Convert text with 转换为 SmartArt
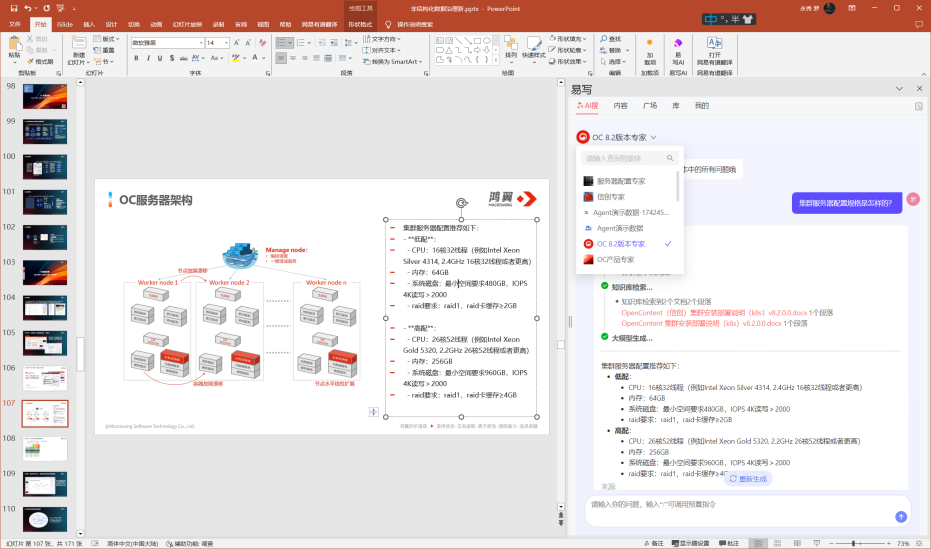This screenshot has height=549, width=931. (392, 62)
